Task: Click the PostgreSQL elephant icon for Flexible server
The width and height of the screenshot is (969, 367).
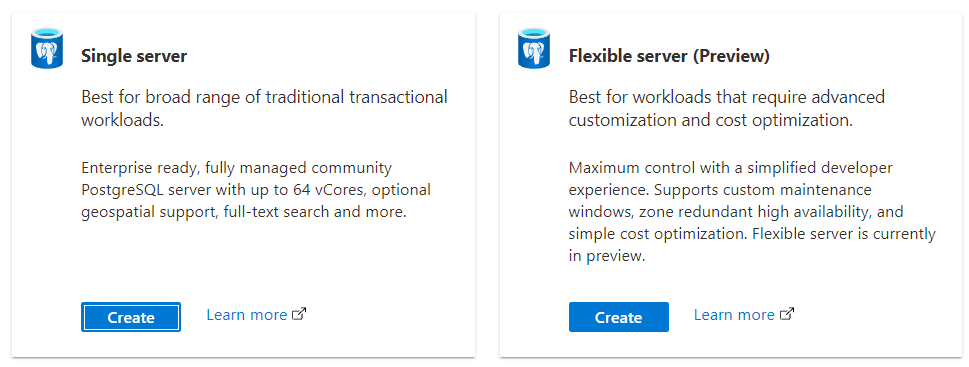Action: (x=533, y=48)
